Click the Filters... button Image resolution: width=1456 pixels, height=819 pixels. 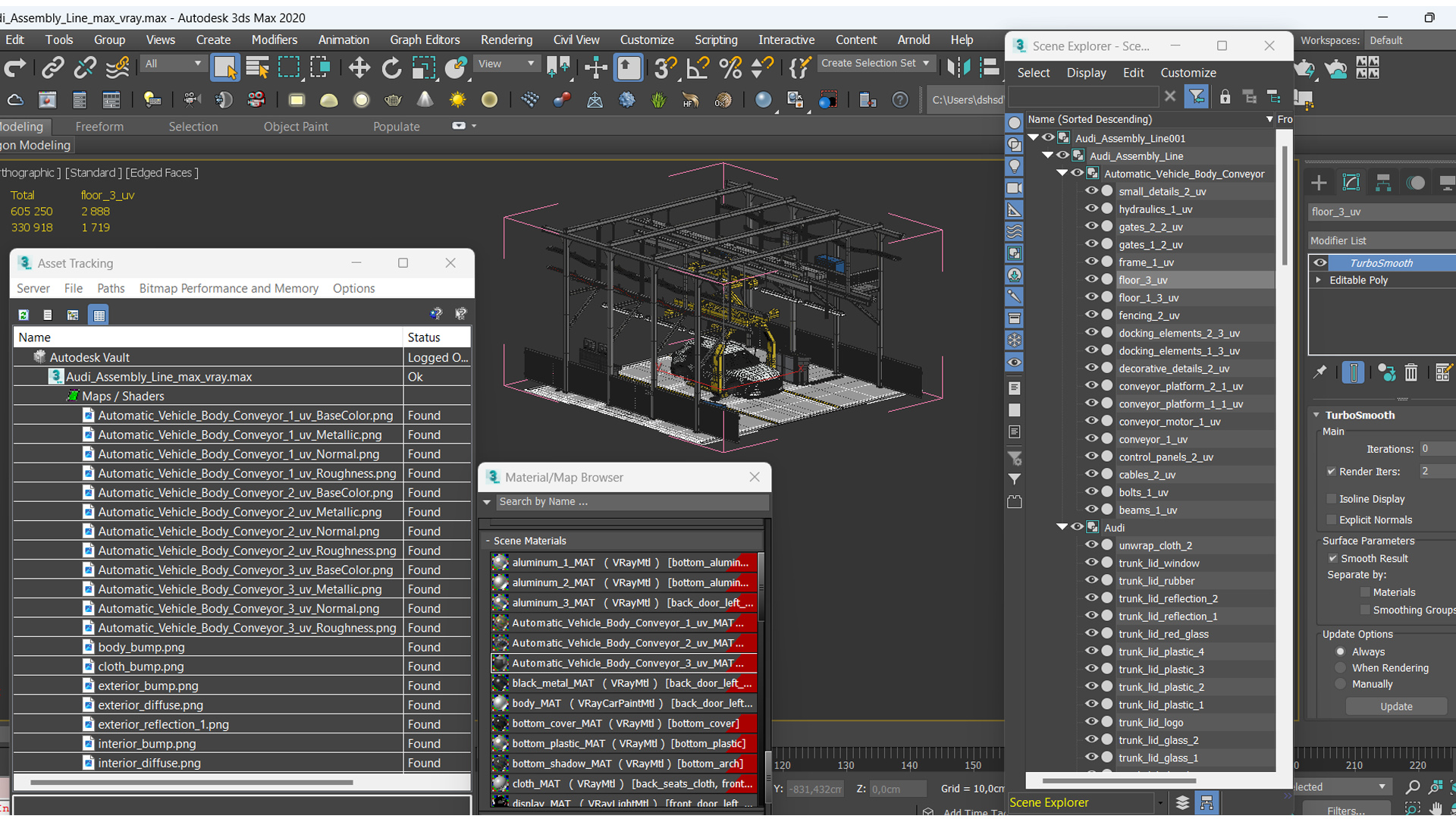pos(1346,811)
